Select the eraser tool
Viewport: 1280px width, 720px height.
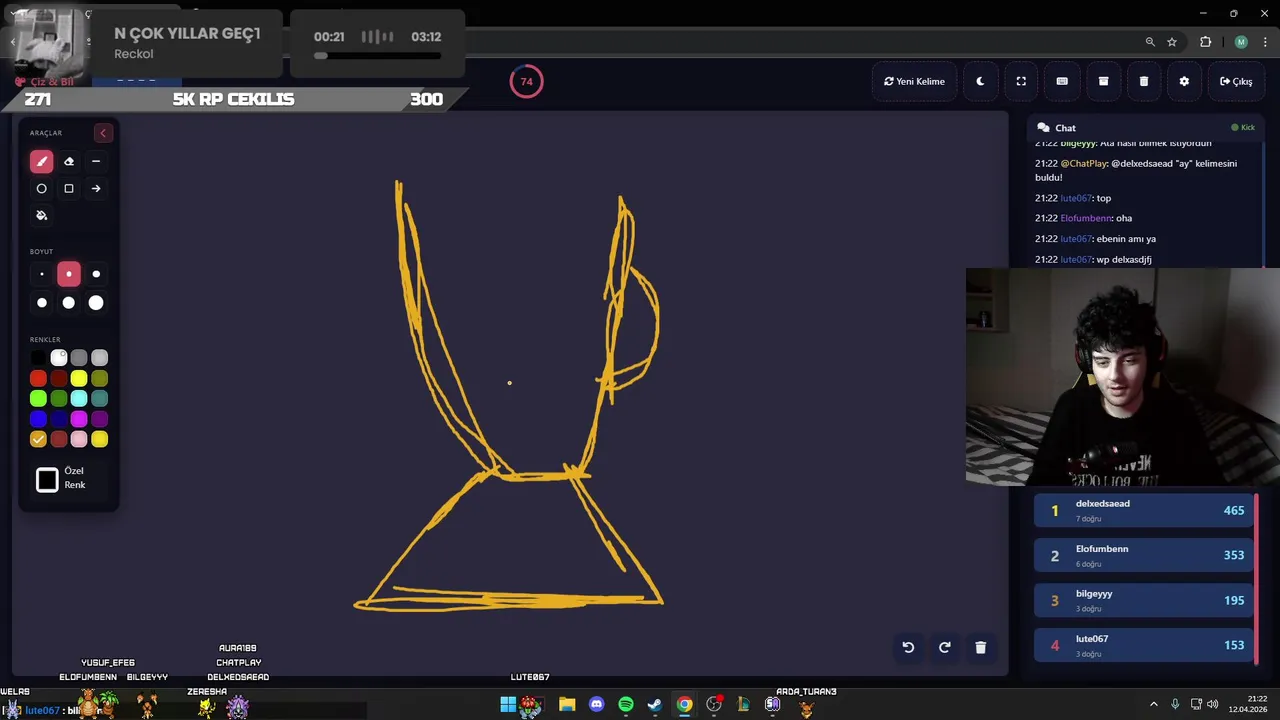pos(69,161)
